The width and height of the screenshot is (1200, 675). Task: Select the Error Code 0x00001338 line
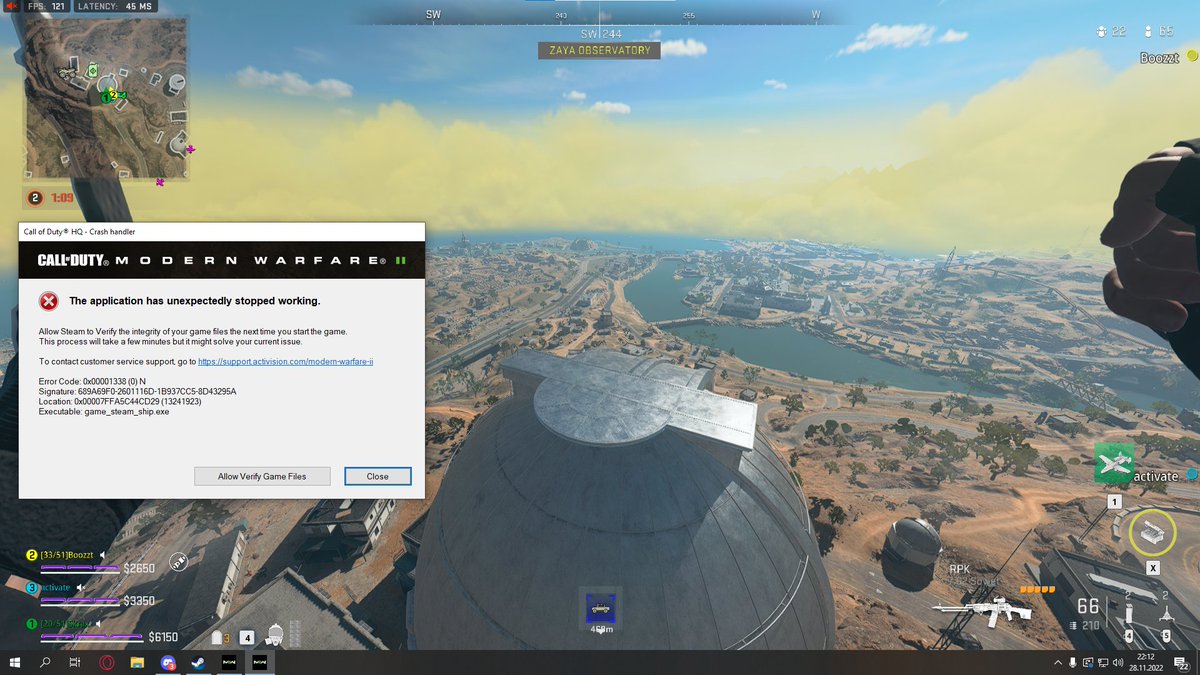click(x=92, y=381)
